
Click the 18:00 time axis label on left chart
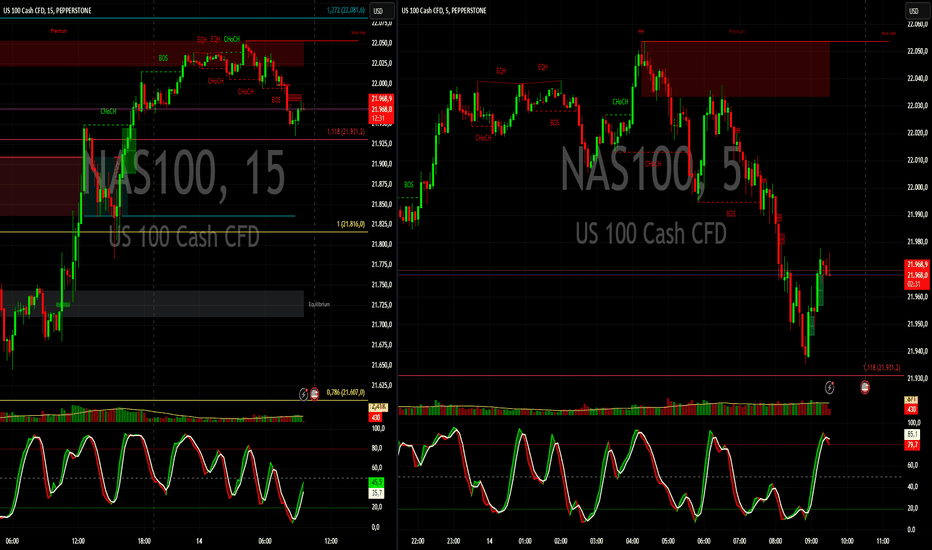coord(143,541)
